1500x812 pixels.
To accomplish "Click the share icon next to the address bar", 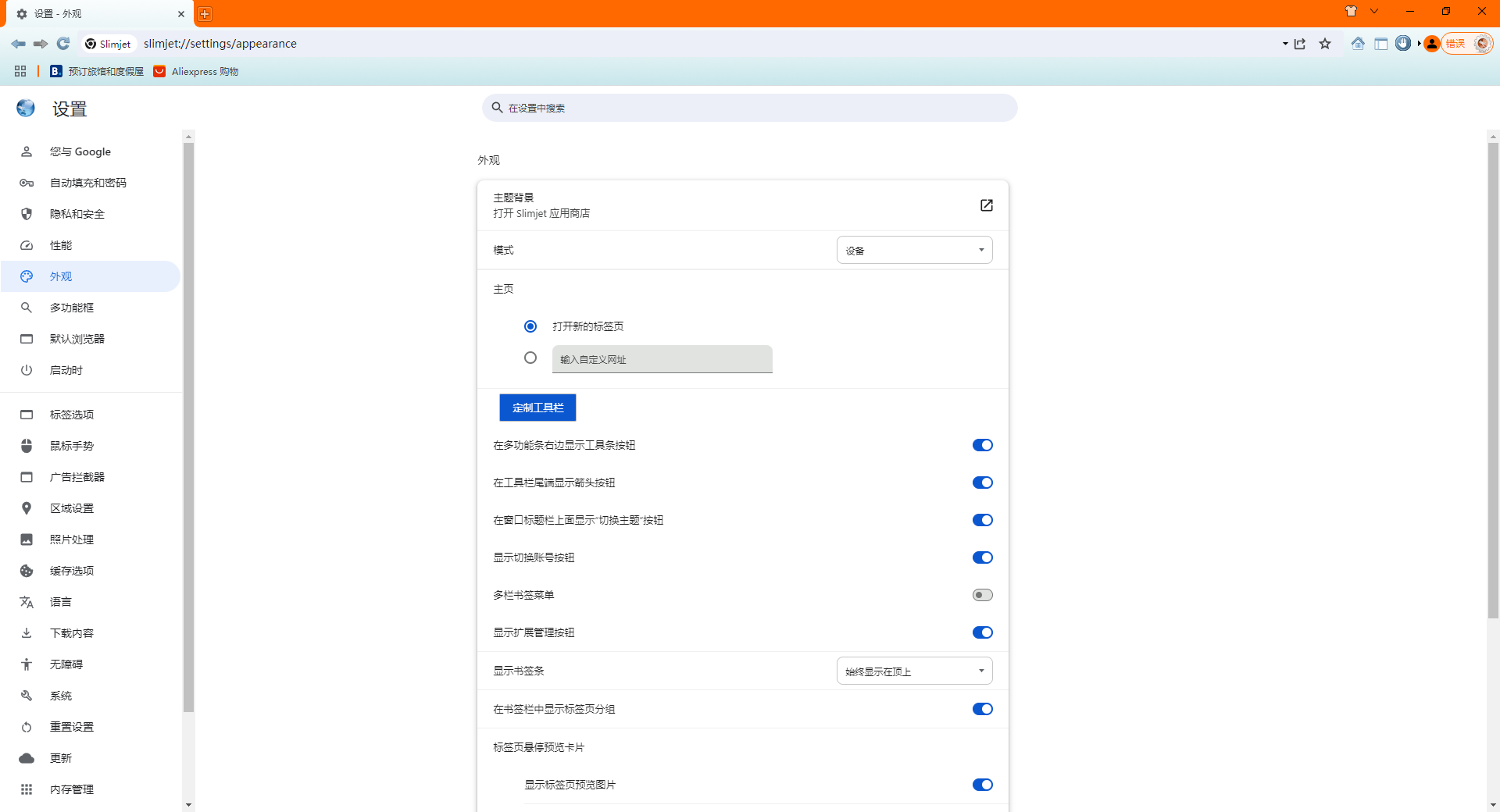I will 1299,44.
